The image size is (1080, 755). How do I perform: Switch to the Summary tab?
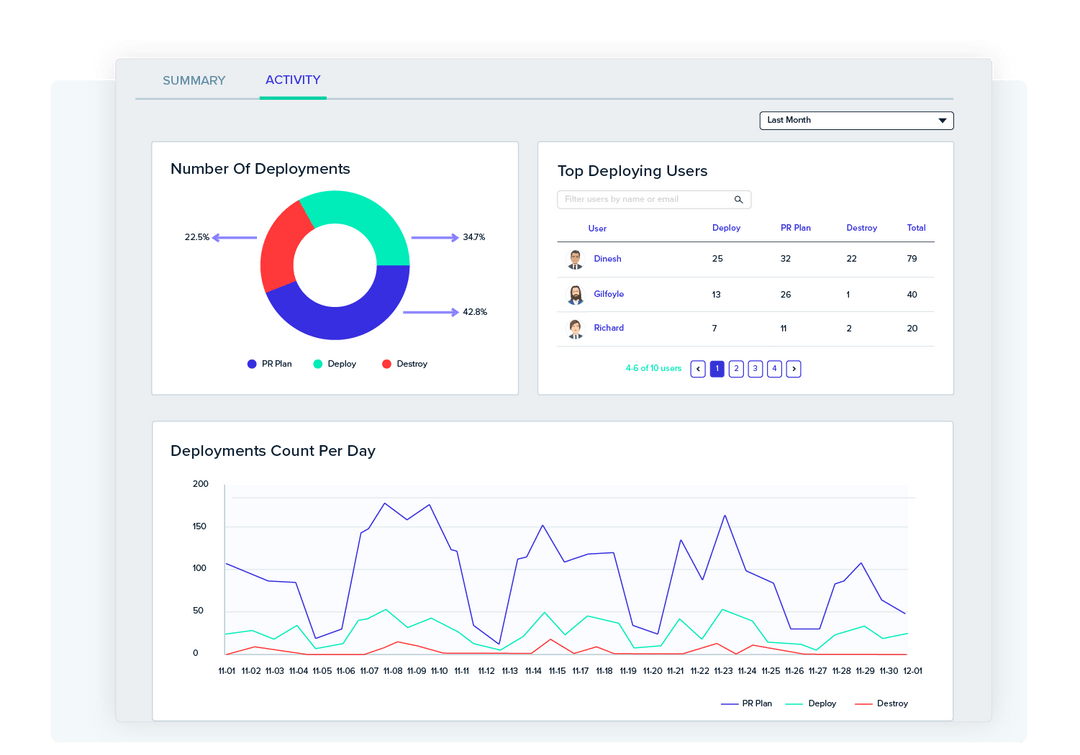pos(194,80)
